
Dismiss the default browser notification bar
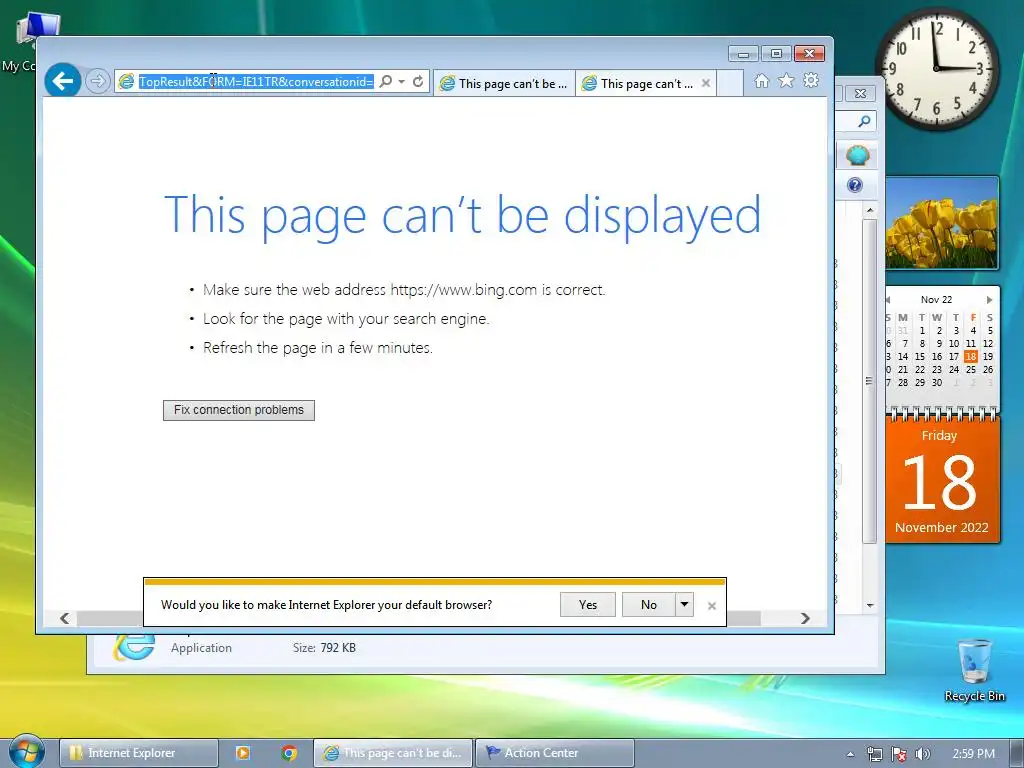click(x=712, y=606)
